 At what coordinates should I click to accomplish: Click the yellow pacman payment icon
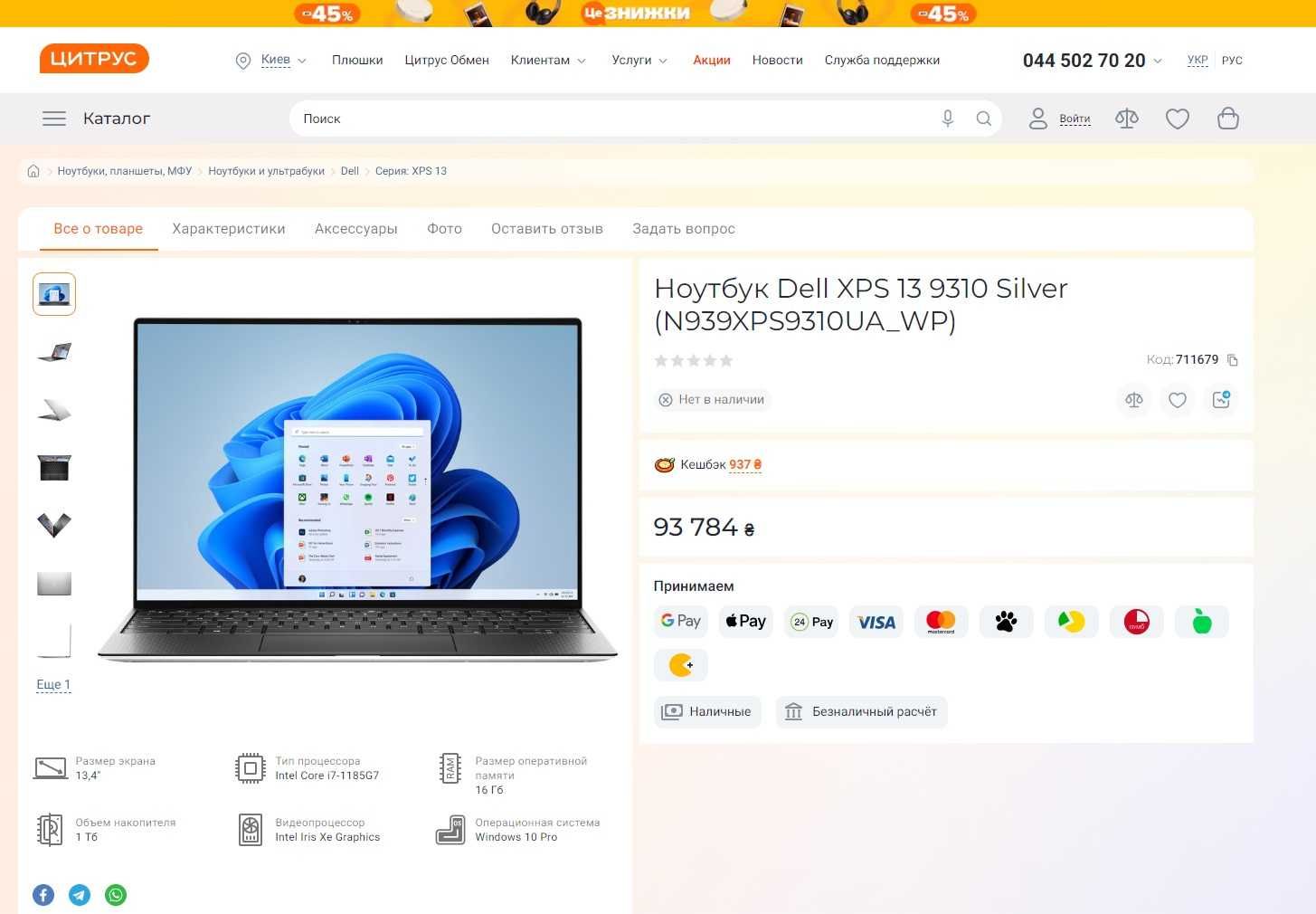pyautogui.click(x=681, y=665)
